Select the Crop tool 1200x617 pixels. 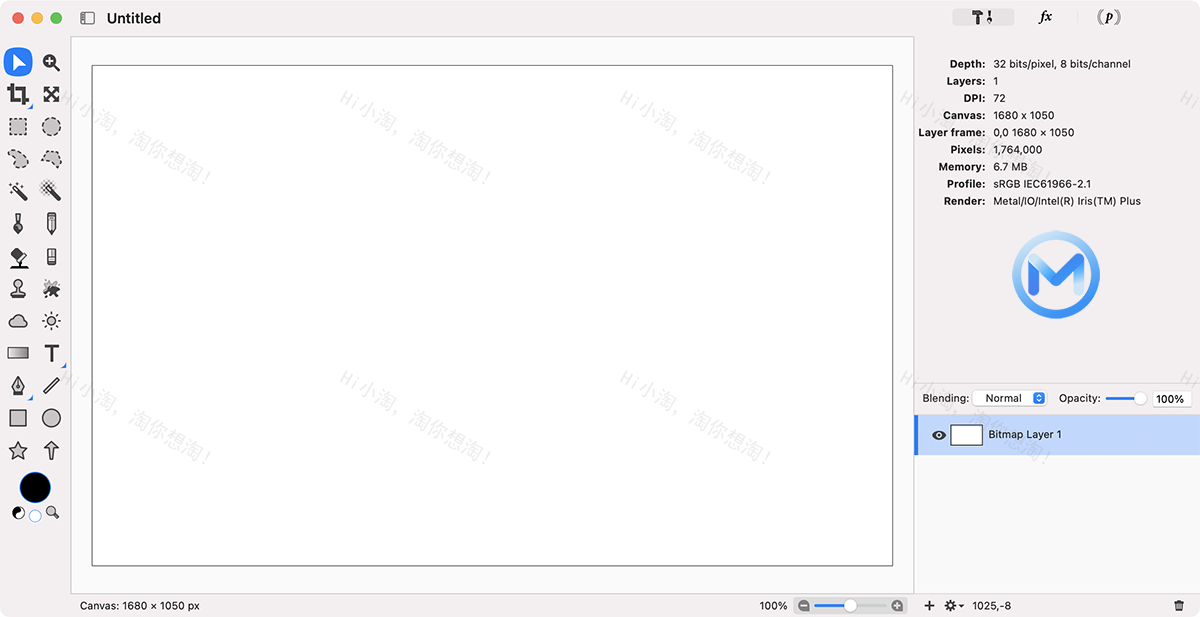pos(17,93)
